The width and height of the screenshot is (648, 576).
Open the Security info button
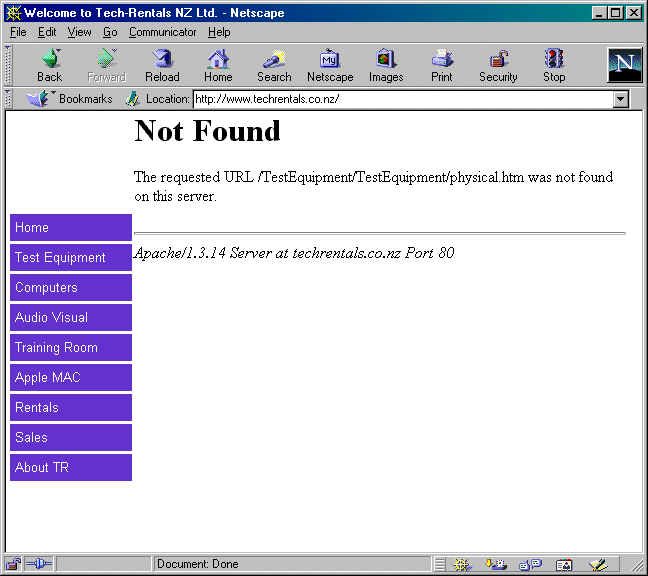498,66
